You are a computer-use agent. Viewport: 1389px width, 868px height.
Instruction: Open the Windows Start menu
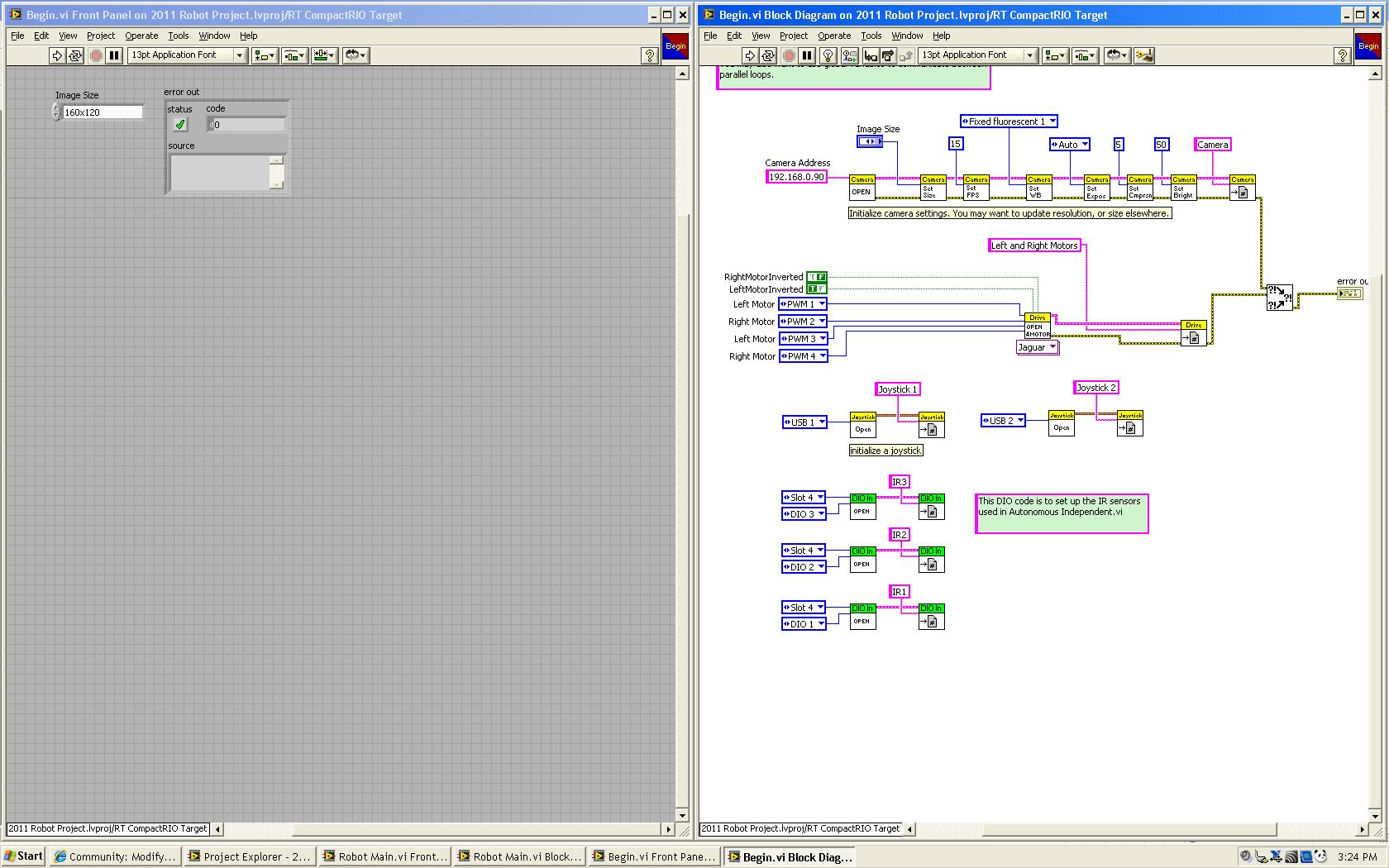tap(23, 856)
